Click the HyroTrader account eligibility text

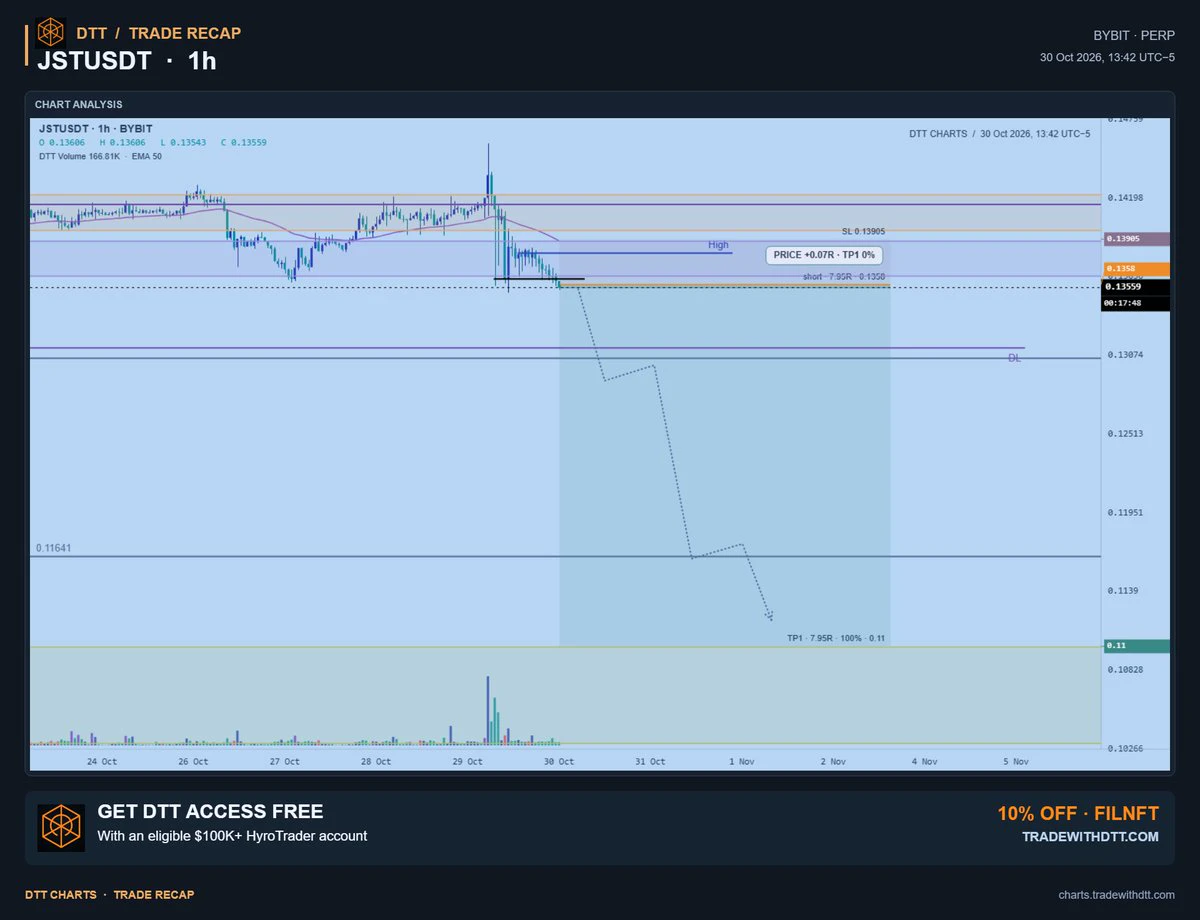point(232,836)
